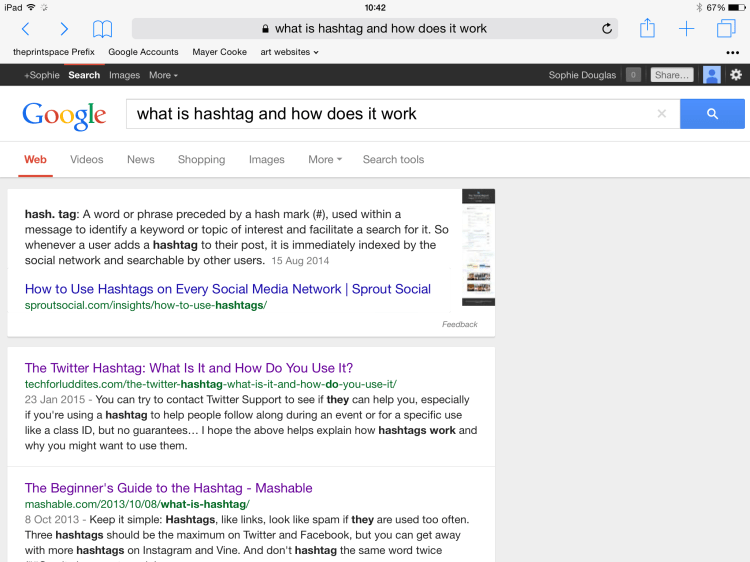Image resolution: width=750 pixels, height=562 pixels.
Task: Reload the page with the refresh icon
Action: tap(606, 29)
